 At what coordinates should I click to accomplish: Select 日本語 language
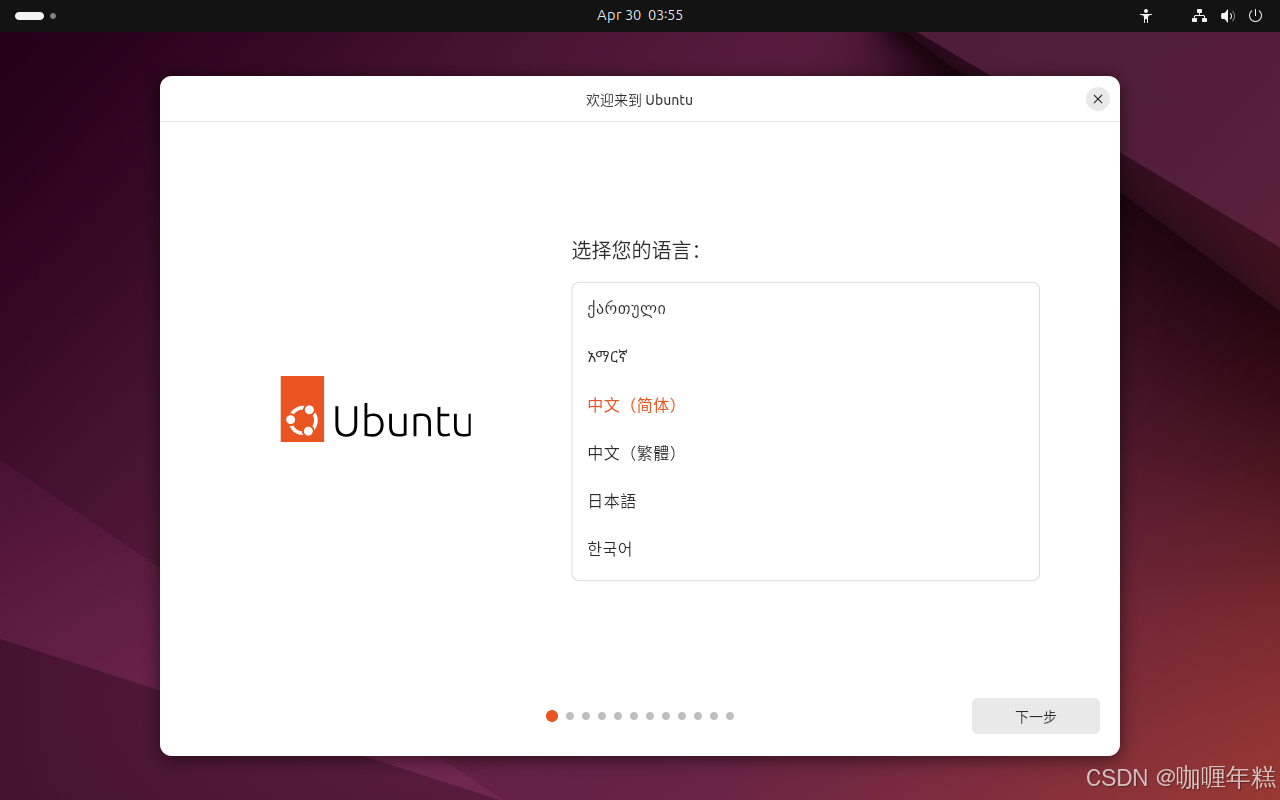pos(806,501)
